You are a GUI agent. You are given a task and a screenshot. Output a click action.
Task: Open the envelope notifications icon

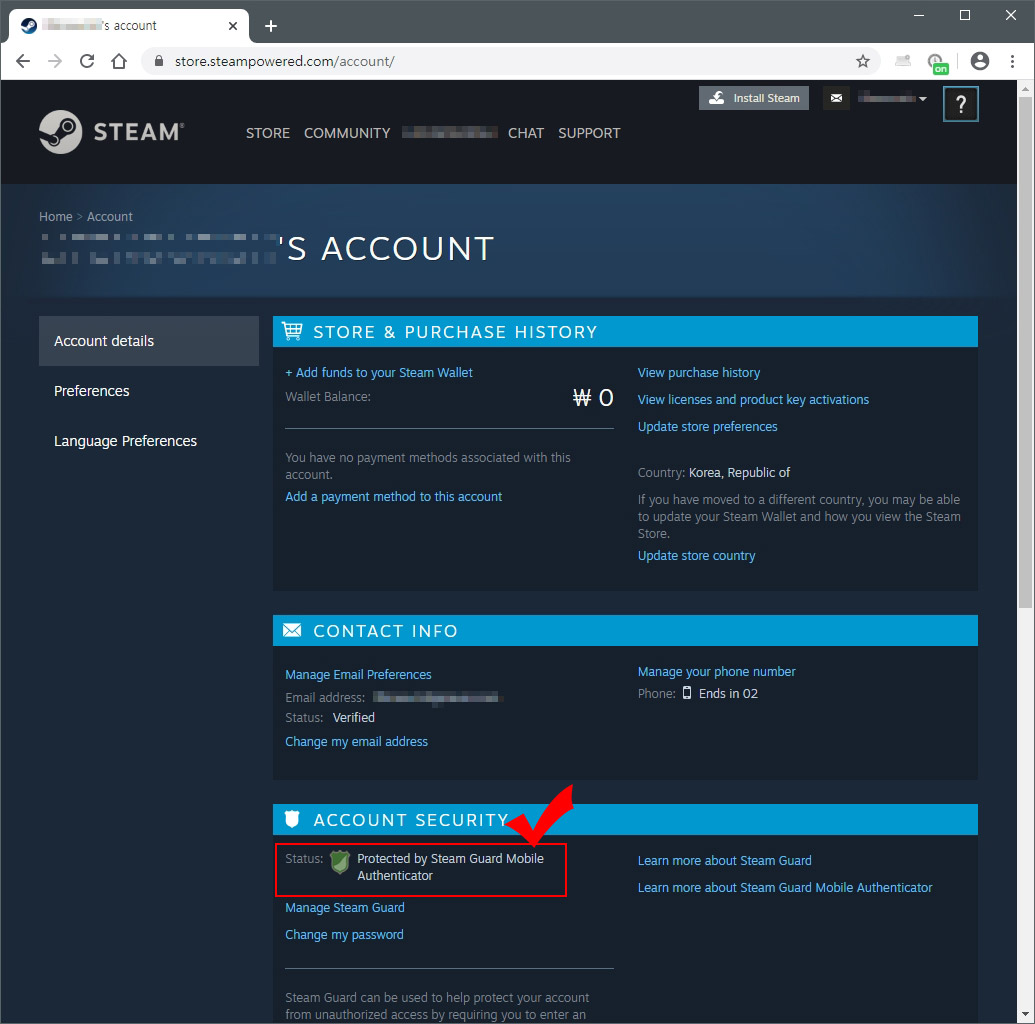click(x=836, y=98)
